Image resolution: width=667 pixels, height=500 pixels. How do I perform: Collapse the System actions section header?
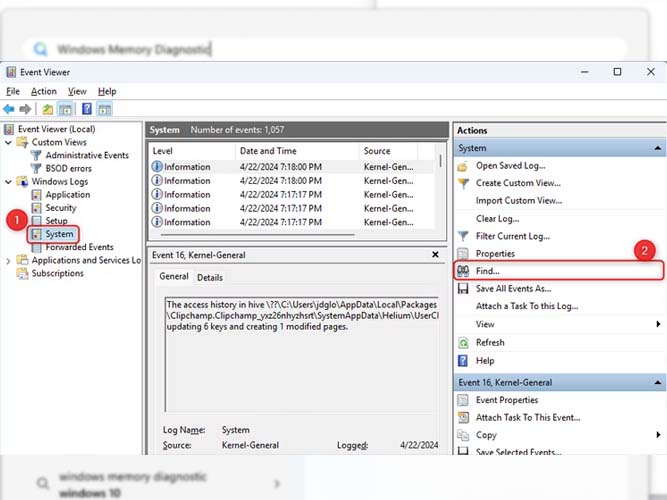pos(657,148)
